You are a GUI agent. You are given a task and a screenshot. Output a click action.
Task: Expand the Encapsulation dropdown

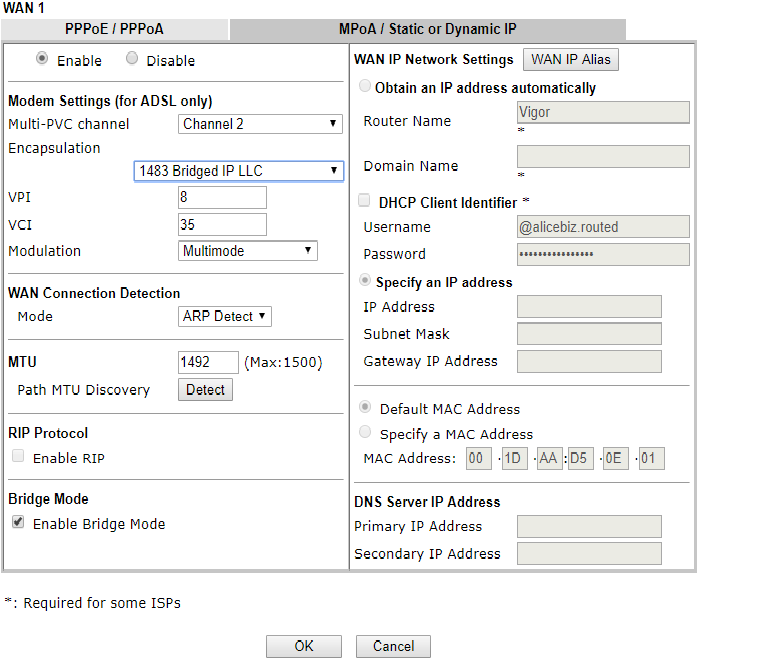click(239, 171)
